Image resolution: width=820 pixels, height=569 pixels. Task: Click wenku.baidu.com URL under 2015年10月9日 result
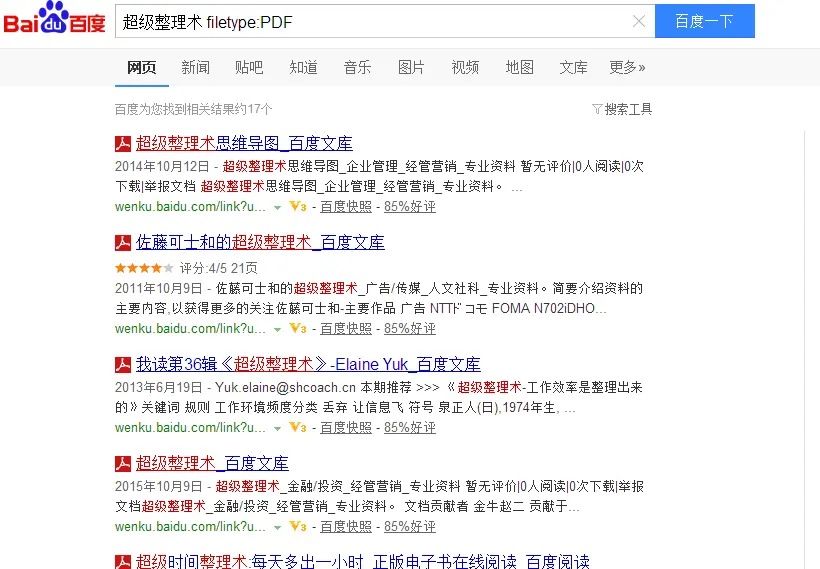pos(190,526)
